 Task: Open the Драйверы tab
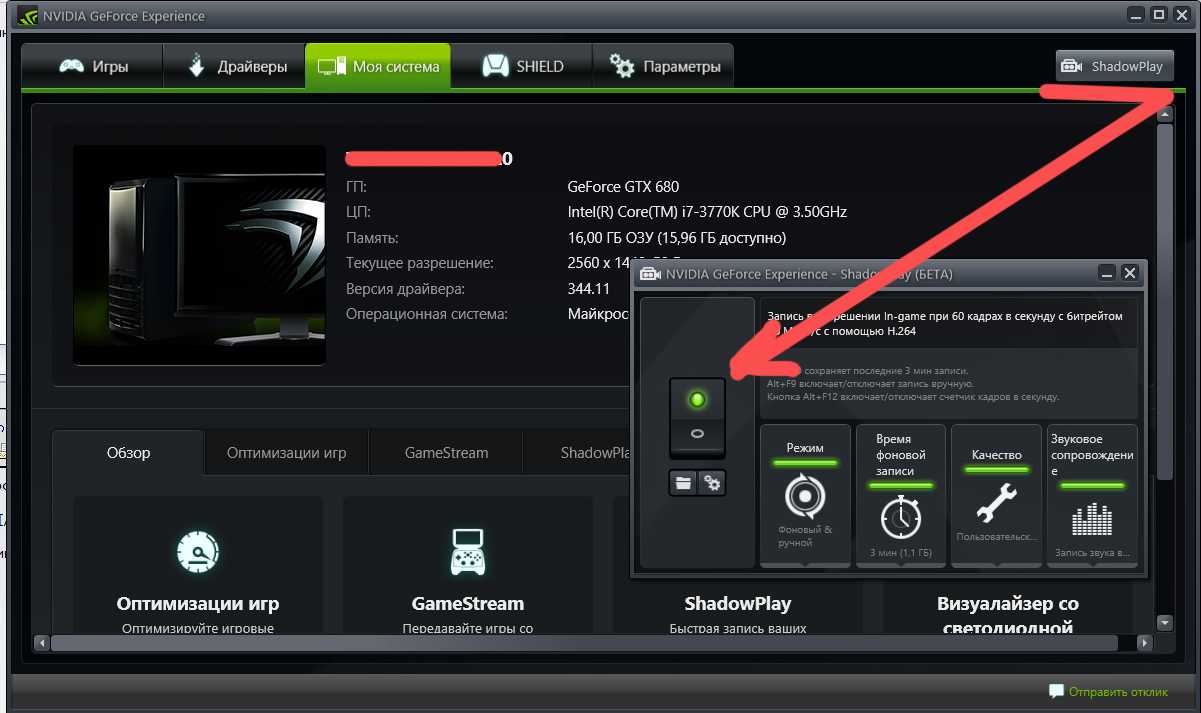point(237,67)
